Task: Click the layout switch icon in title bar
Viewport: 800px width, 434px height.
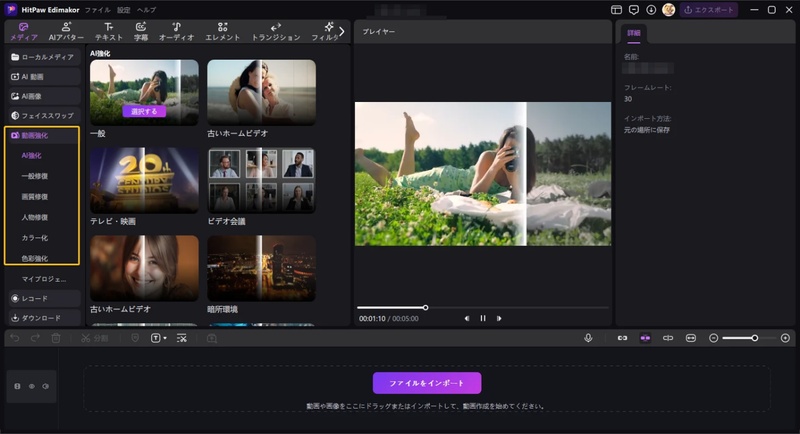Action: coord(616,9)
